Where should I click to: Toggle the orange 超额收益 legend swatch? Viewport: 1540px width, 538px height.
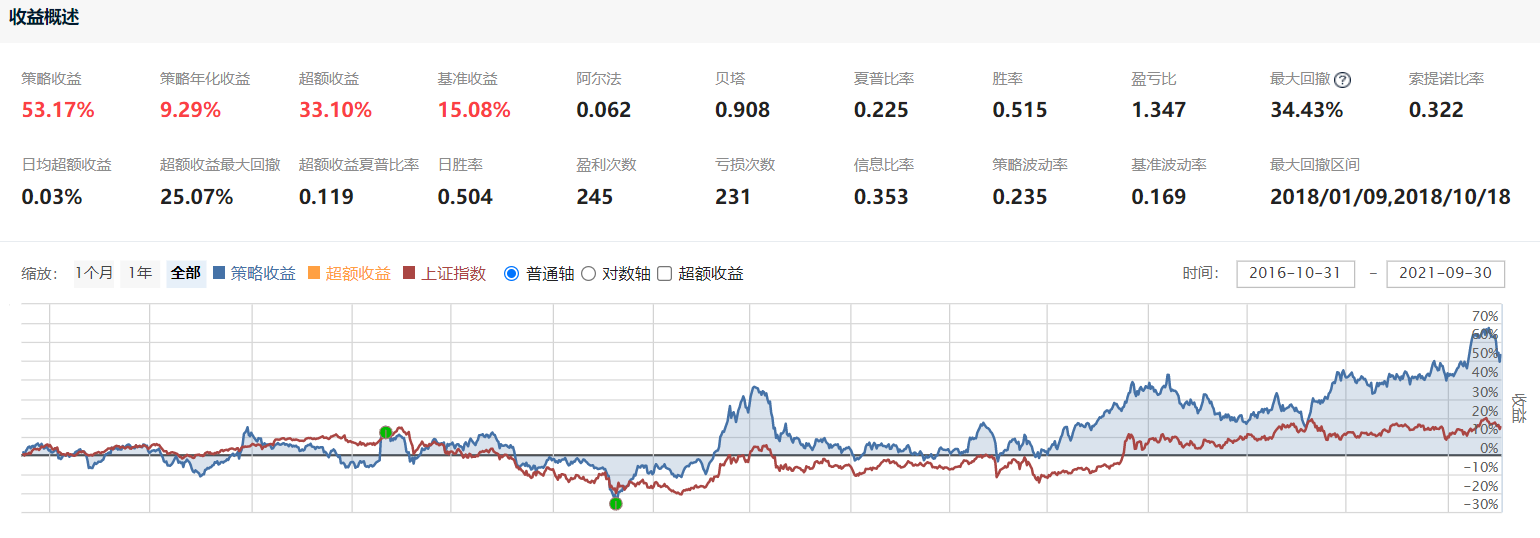click(314, 273)
